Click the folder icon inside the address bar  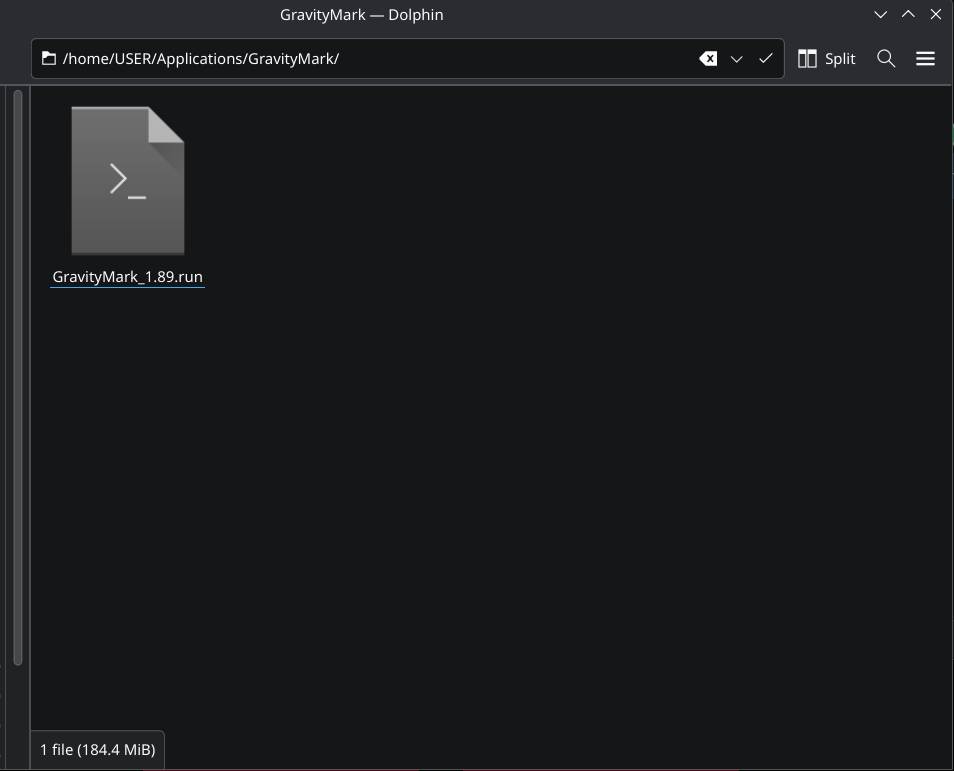click(49, 58)
